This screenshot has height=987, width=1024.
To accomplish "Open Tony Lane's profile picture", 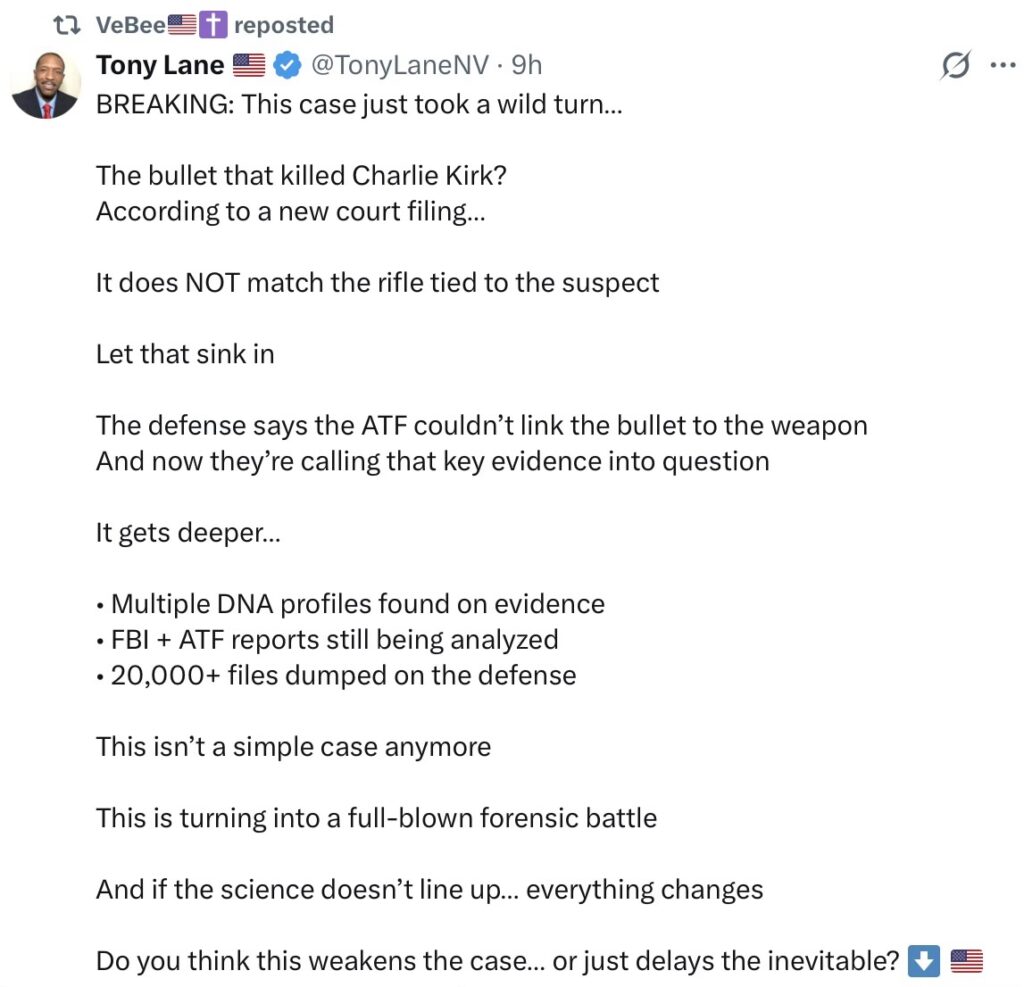I will [46, 86].
